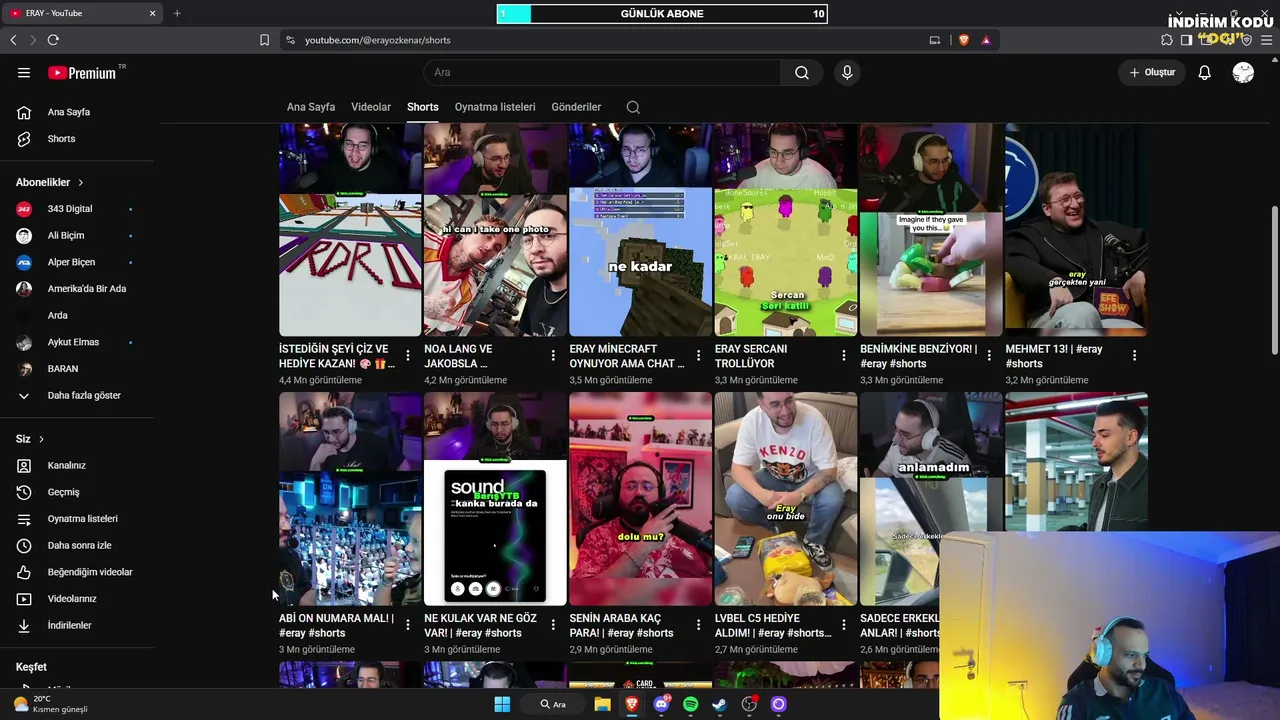Switch to the Oynatma listeleri tab

(495, 107)
